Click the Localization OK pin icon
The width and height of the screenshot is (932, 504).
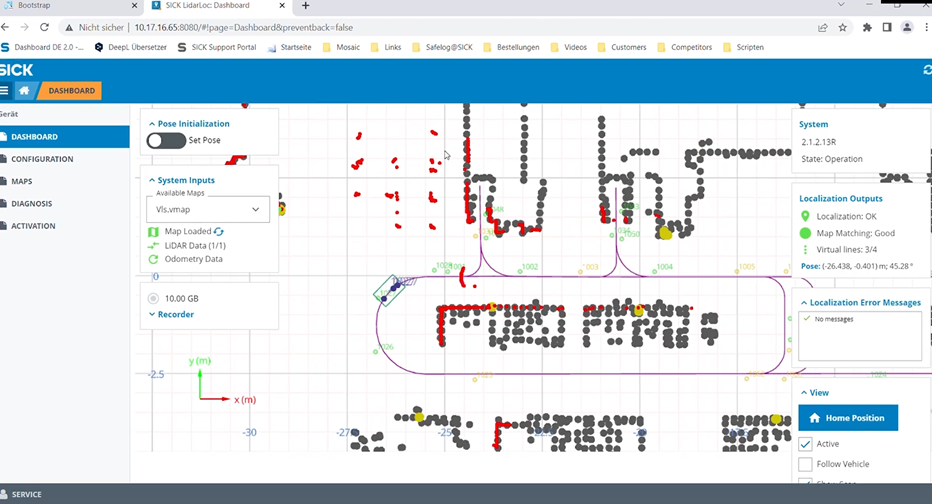805,216
